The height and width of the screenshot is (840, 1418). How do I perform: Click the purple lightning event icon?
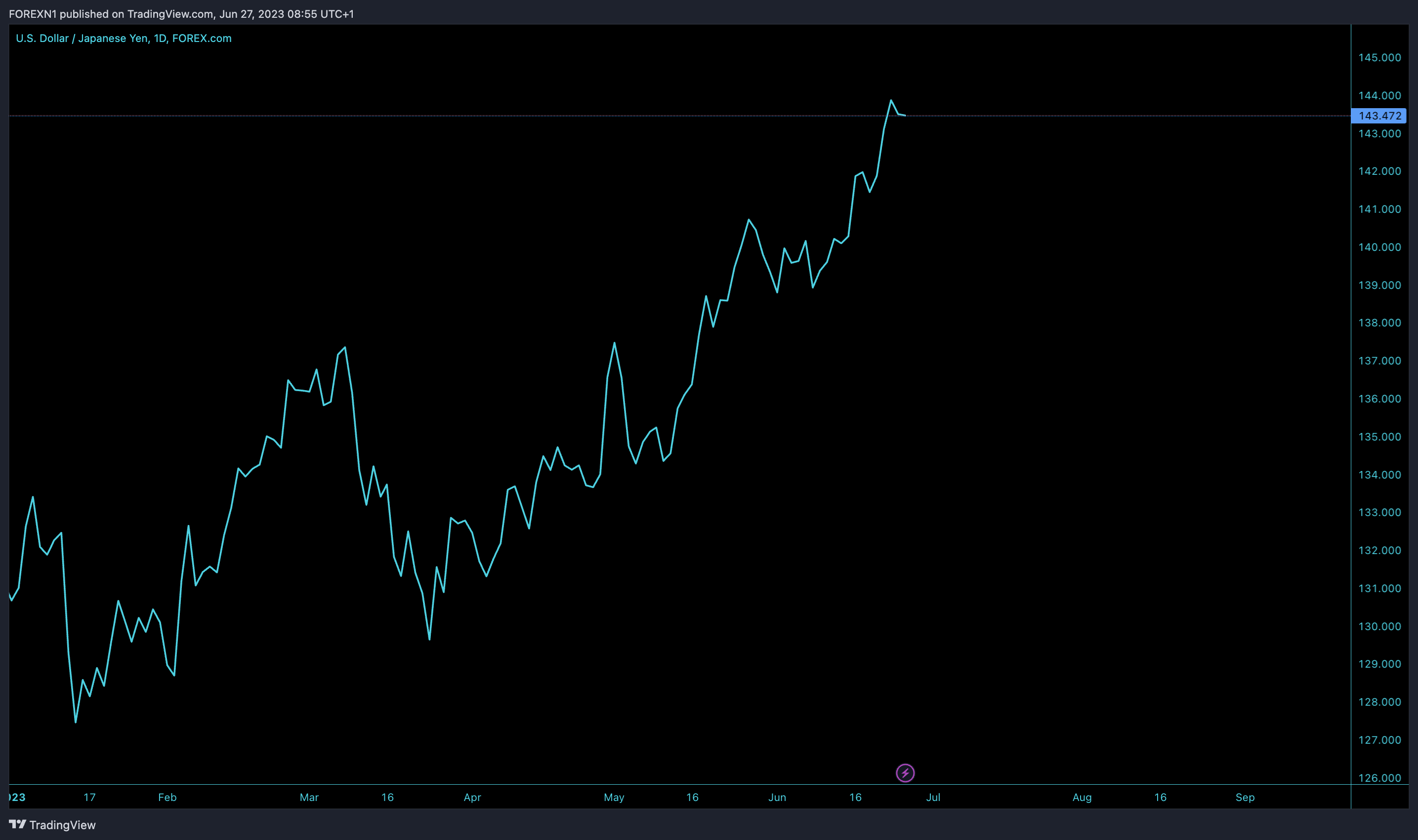pos(905,773)
